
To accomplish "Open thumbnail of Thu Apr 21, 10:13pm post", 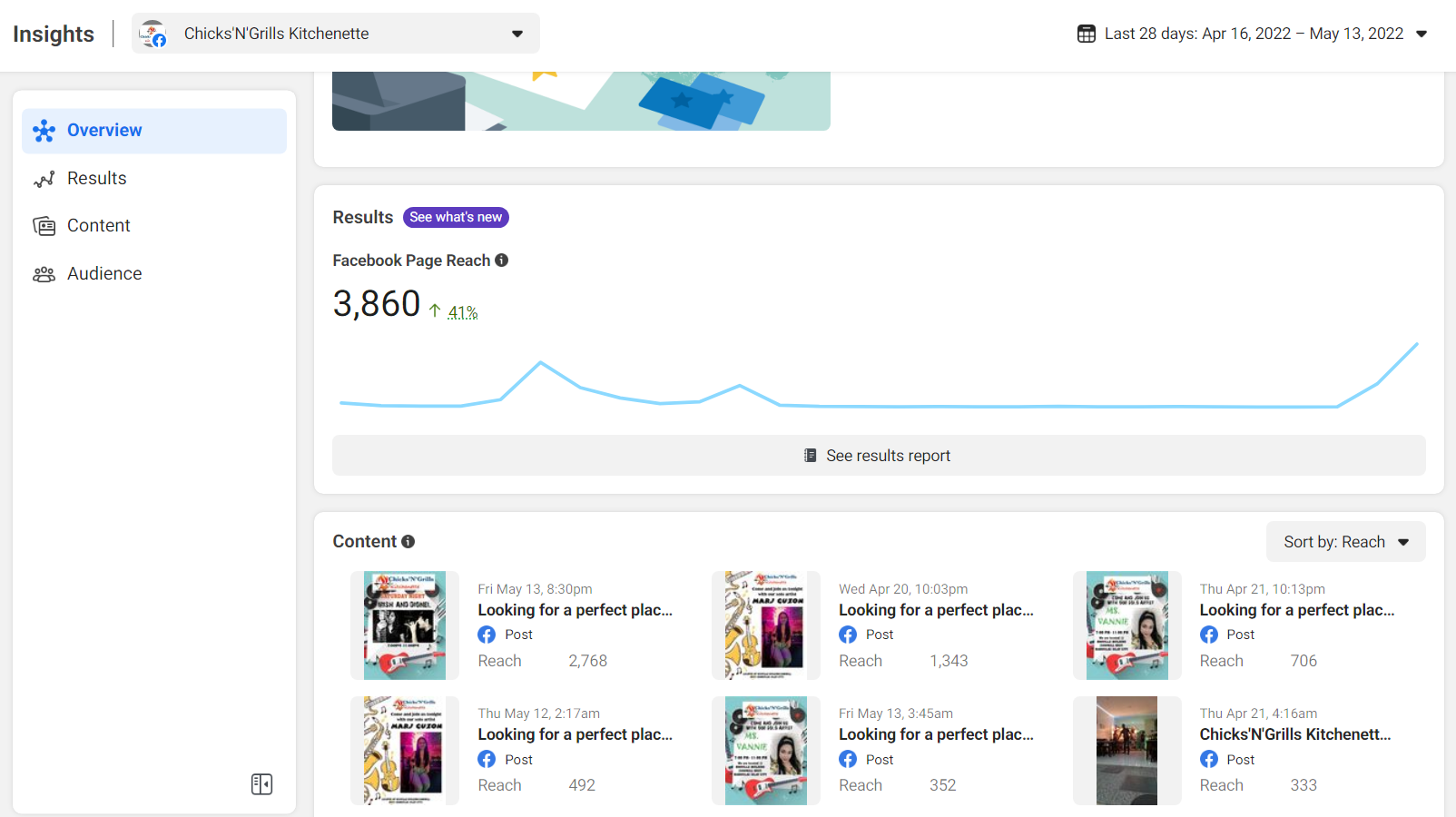I will [1127, 625].
